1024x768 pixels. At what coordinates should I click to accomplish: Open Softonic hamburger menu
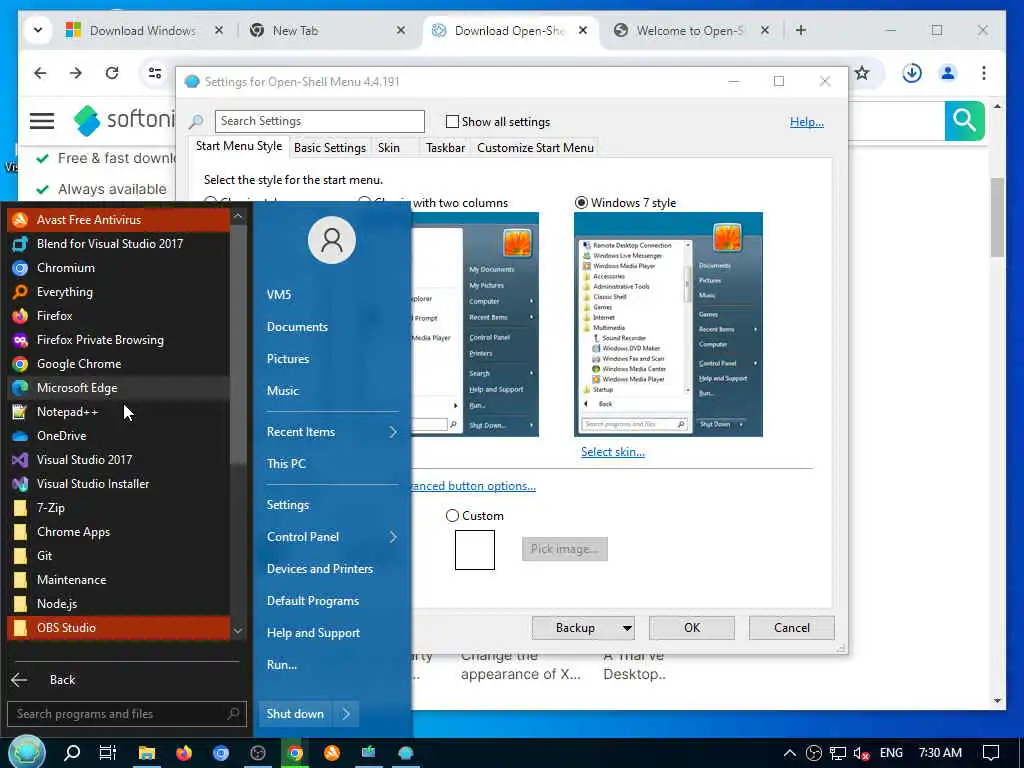pos(42,121)
